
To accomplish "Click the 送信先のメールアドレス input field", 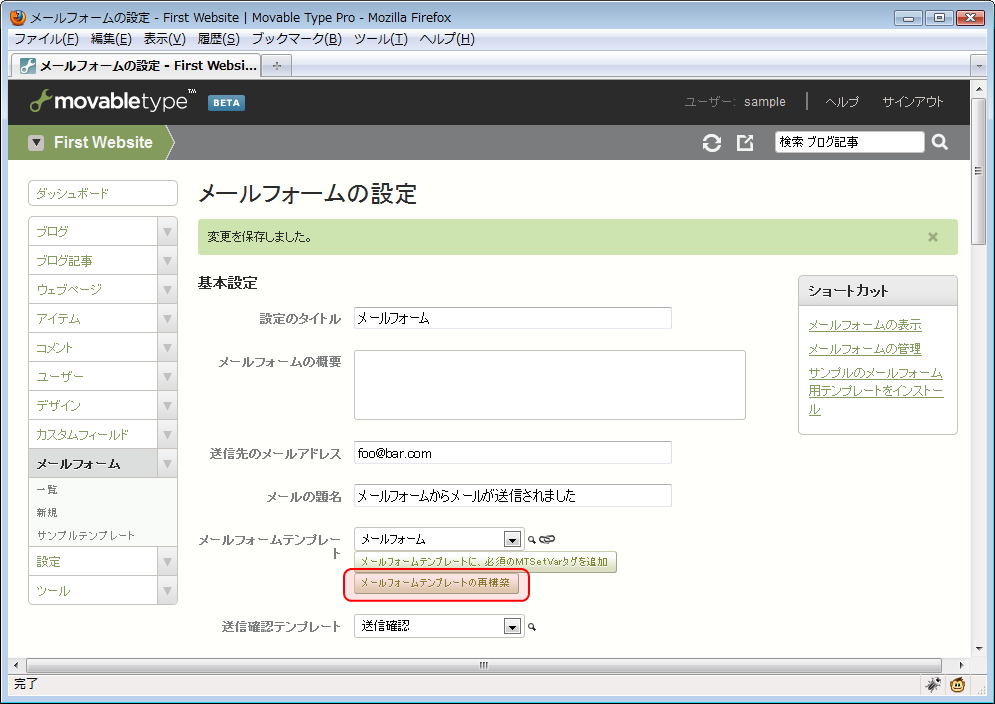I will (x=512, y=453).
